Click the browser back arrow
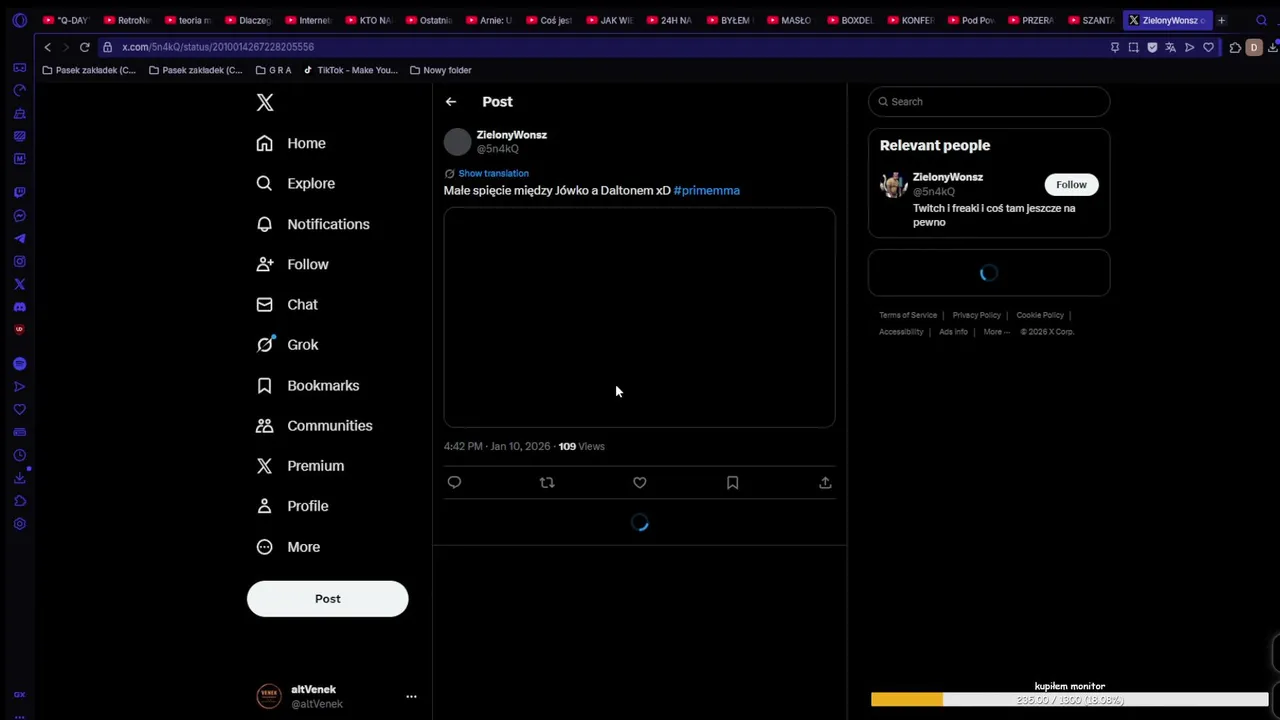This screenshot has height=720, width=1280. (47, 47)
